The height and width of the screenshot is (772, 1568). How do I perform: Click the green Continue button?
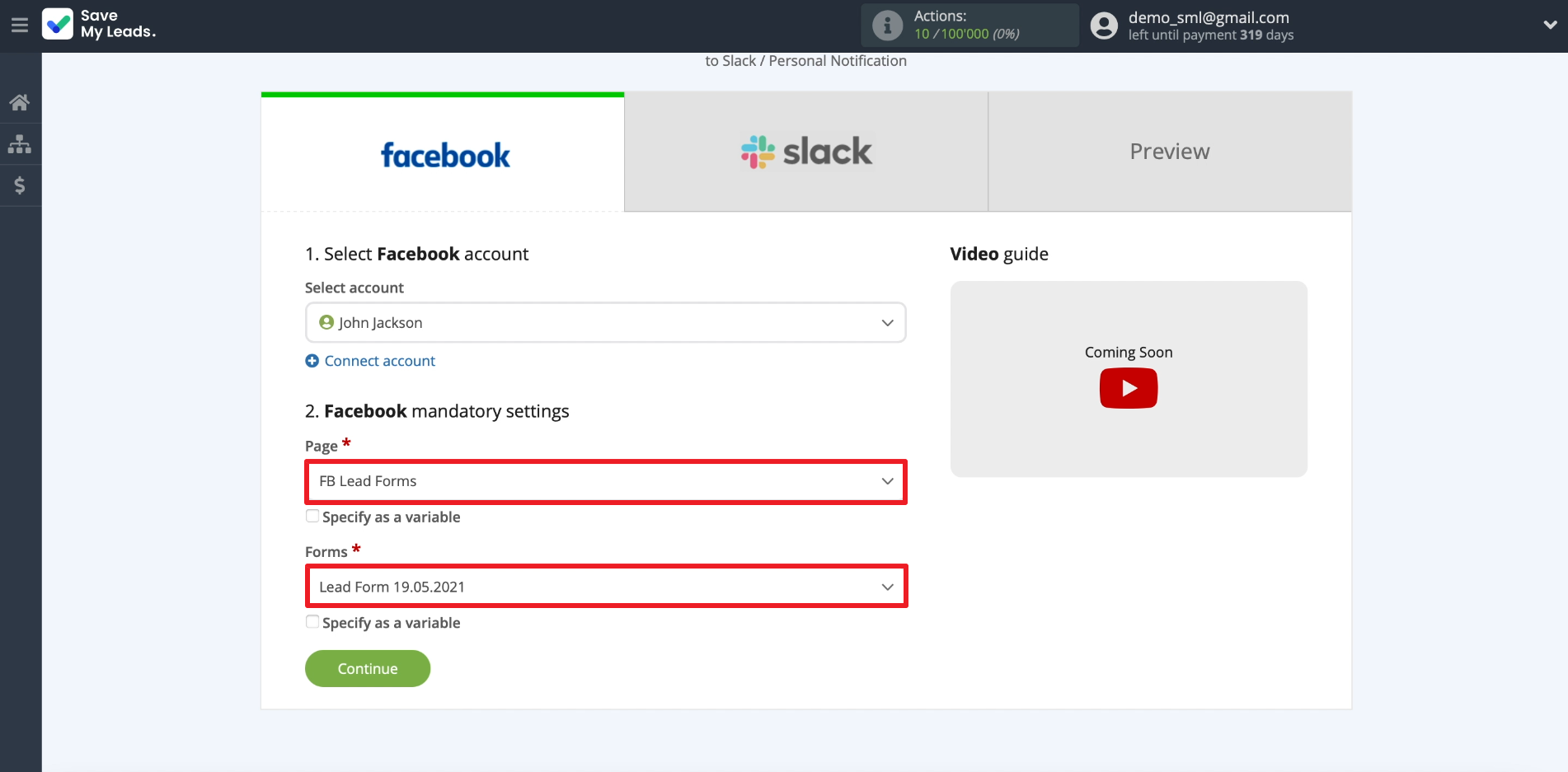click(x=368, y=668)
